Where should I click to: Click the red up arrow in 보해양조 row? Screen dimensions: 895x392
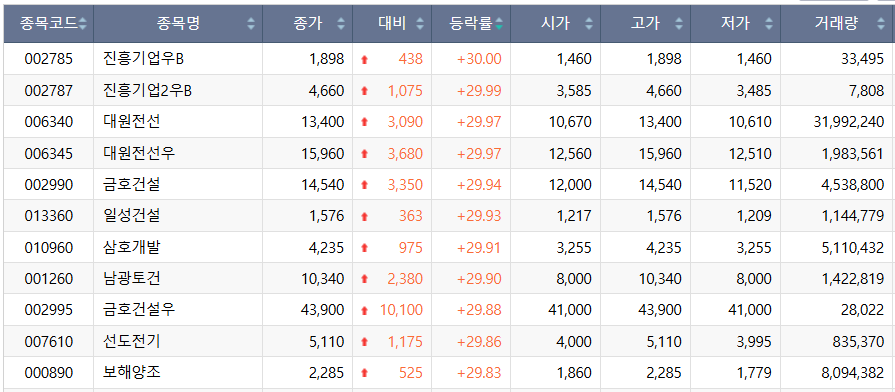(x=365, y=373)
